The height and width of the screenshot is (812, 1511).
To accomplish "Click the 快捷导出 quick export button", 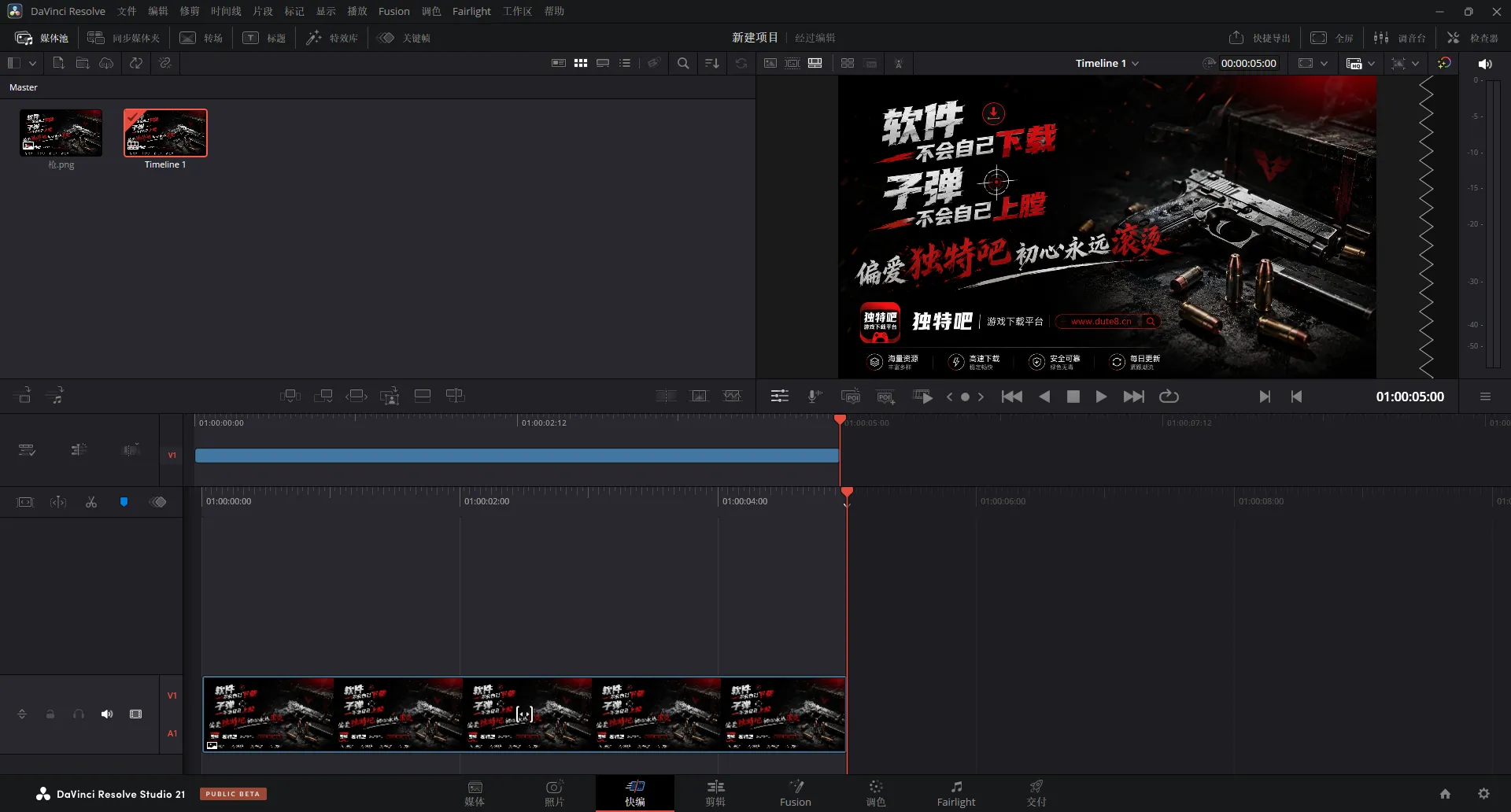I will point(1259,38).
